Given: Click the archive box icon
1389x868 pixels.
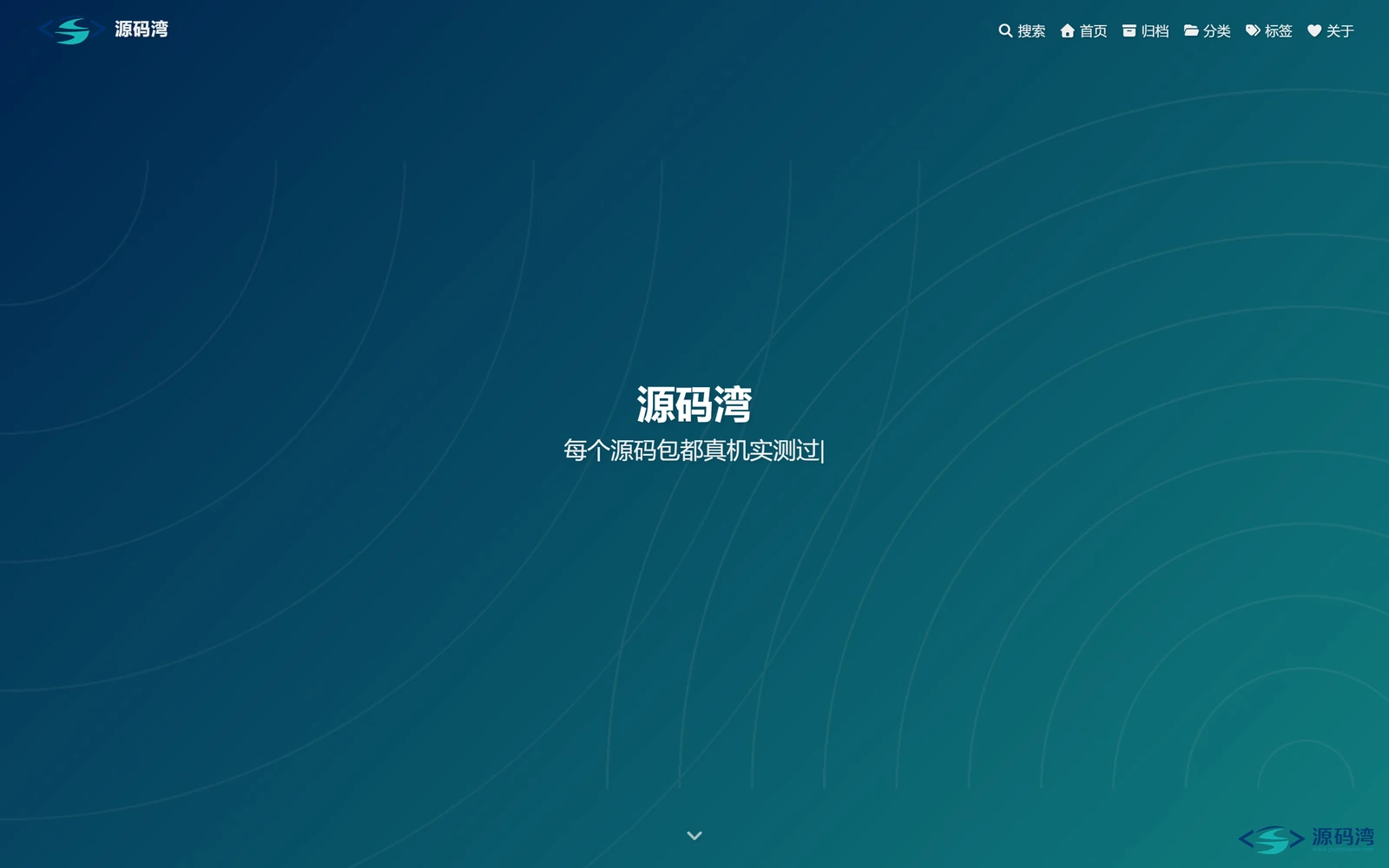Looking at the screenshot, I should (x=1129, y=30).
